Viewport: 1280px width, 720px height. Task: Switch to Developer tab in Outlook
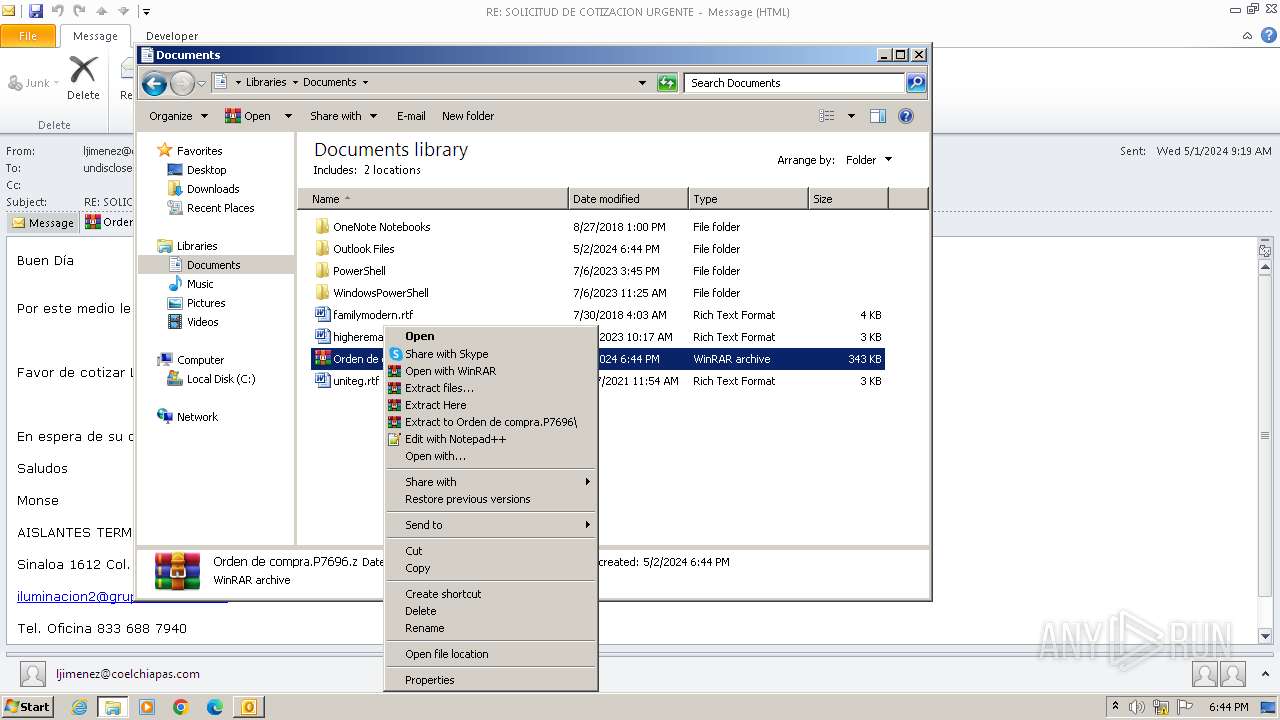[x=172, y=36]
